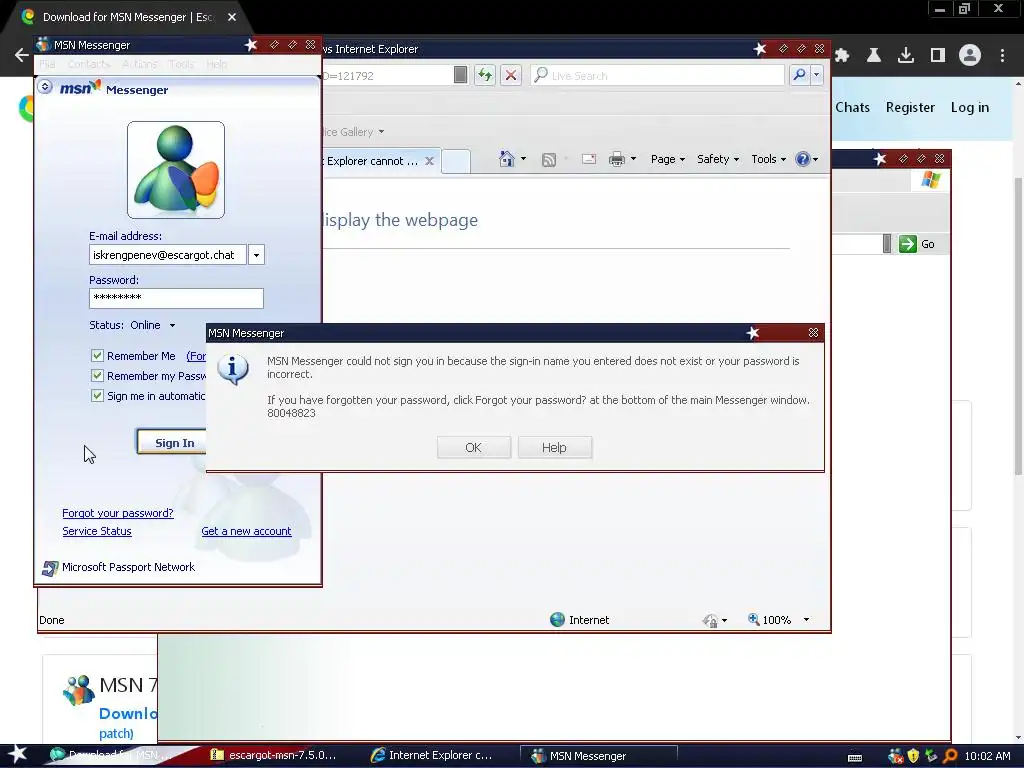Click the Read Mail icon in IE

[588, 159]
